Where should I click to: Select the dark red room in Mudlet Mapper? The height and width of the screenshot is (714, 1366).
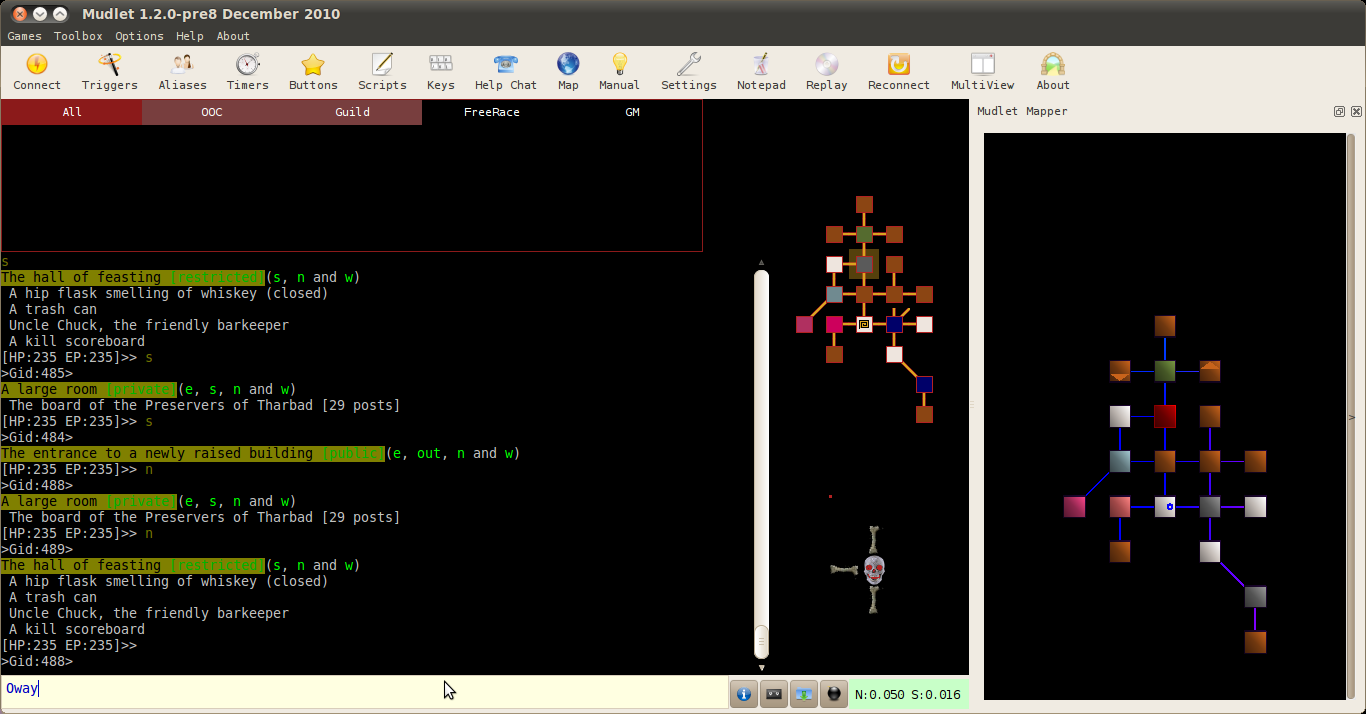point(1165,416)
